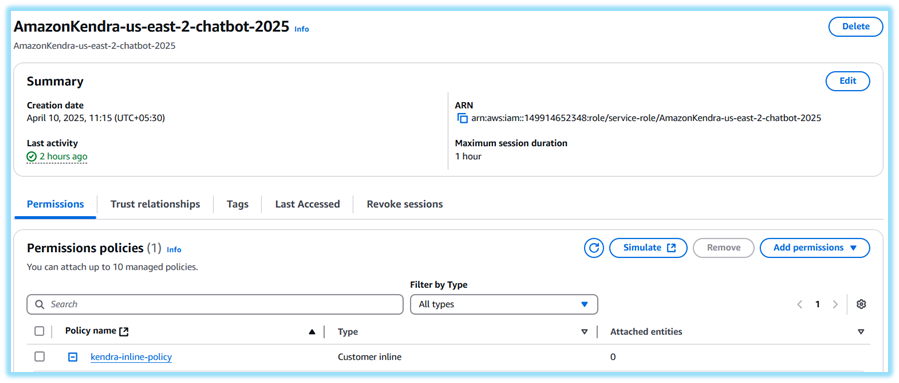Focus the policy Search field

(215, 304)
